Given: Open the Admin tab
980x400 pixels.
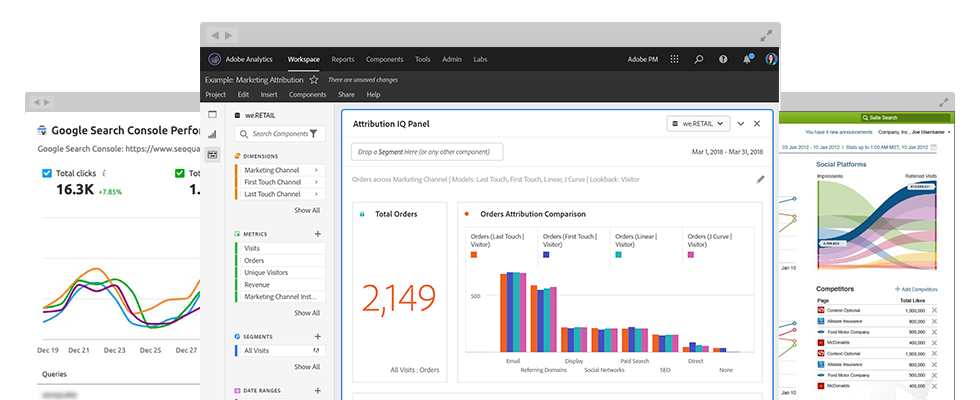Looking at the screenshot, I should point(452,59).
